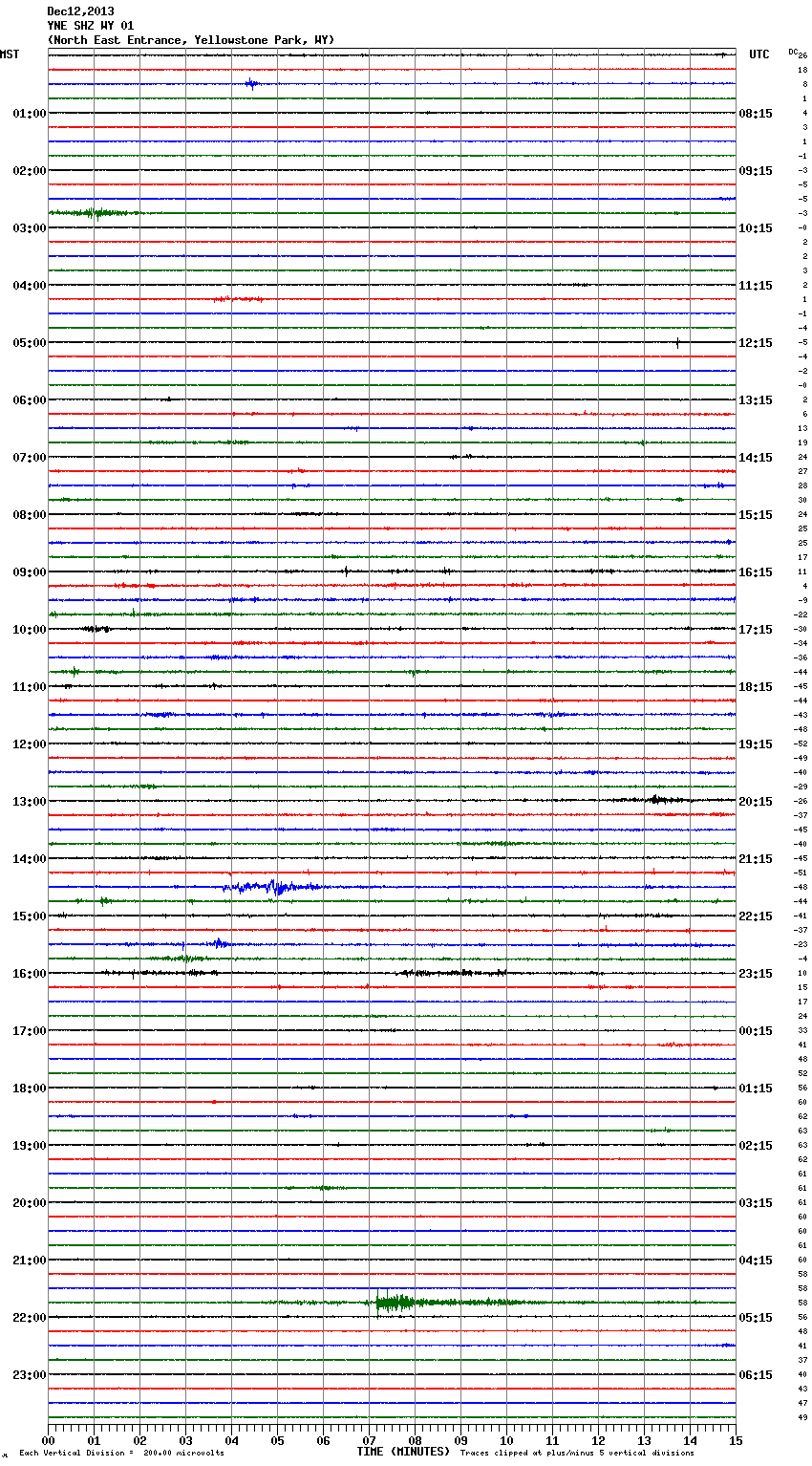Screen dimensions: 812x1466
Task: Select the 23:00 MST hour label
Action: [30, 1375]
